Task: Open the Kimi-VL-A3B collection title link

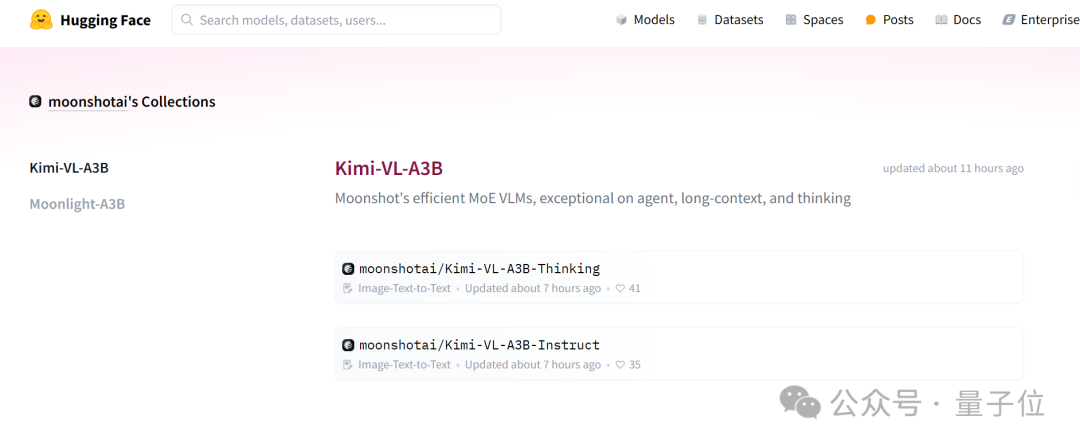Action: pyautogui.click(x=389, y=168)
